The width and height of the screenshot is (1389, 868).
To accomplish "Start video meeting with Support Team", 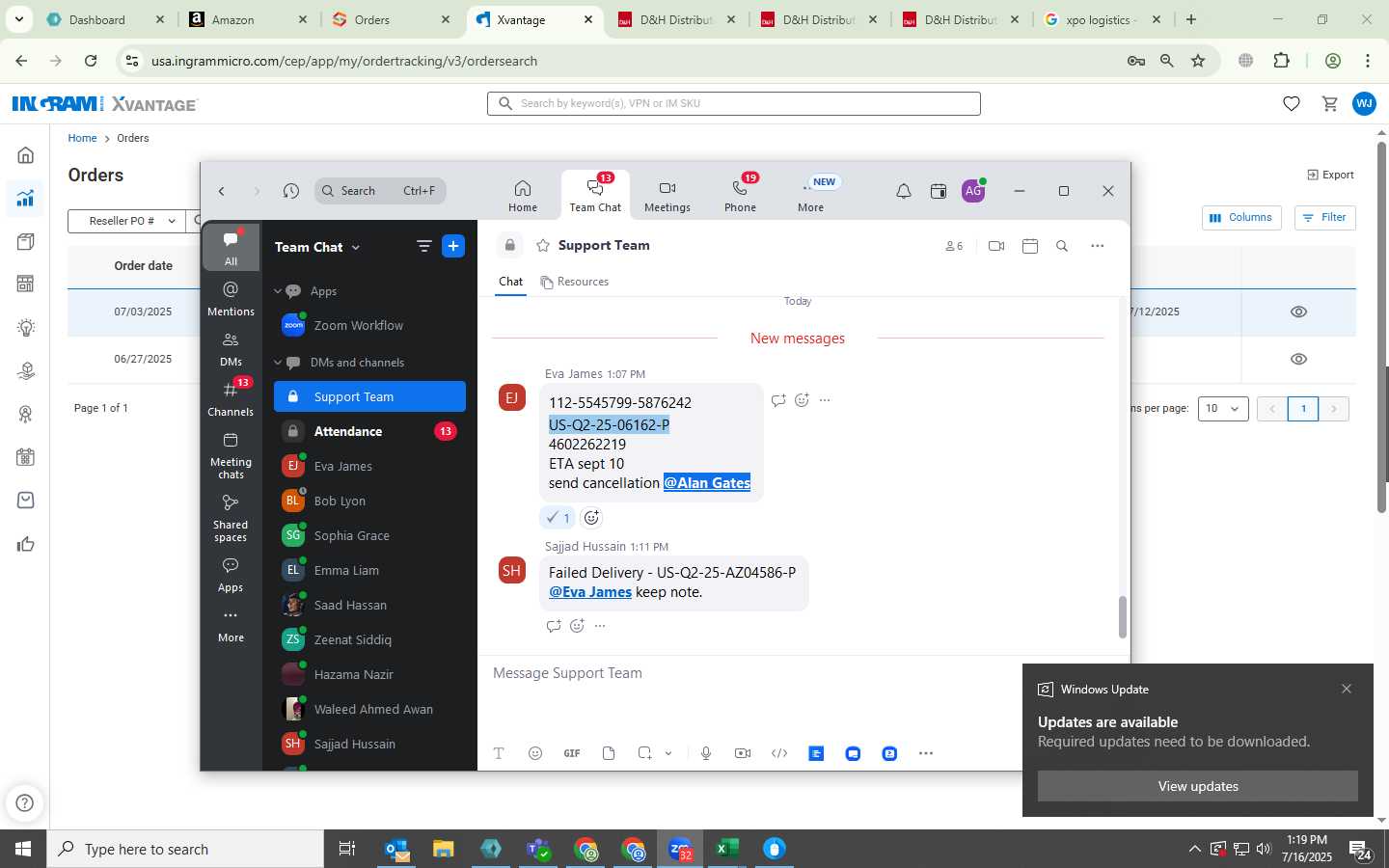I will [x=996, y=246].
